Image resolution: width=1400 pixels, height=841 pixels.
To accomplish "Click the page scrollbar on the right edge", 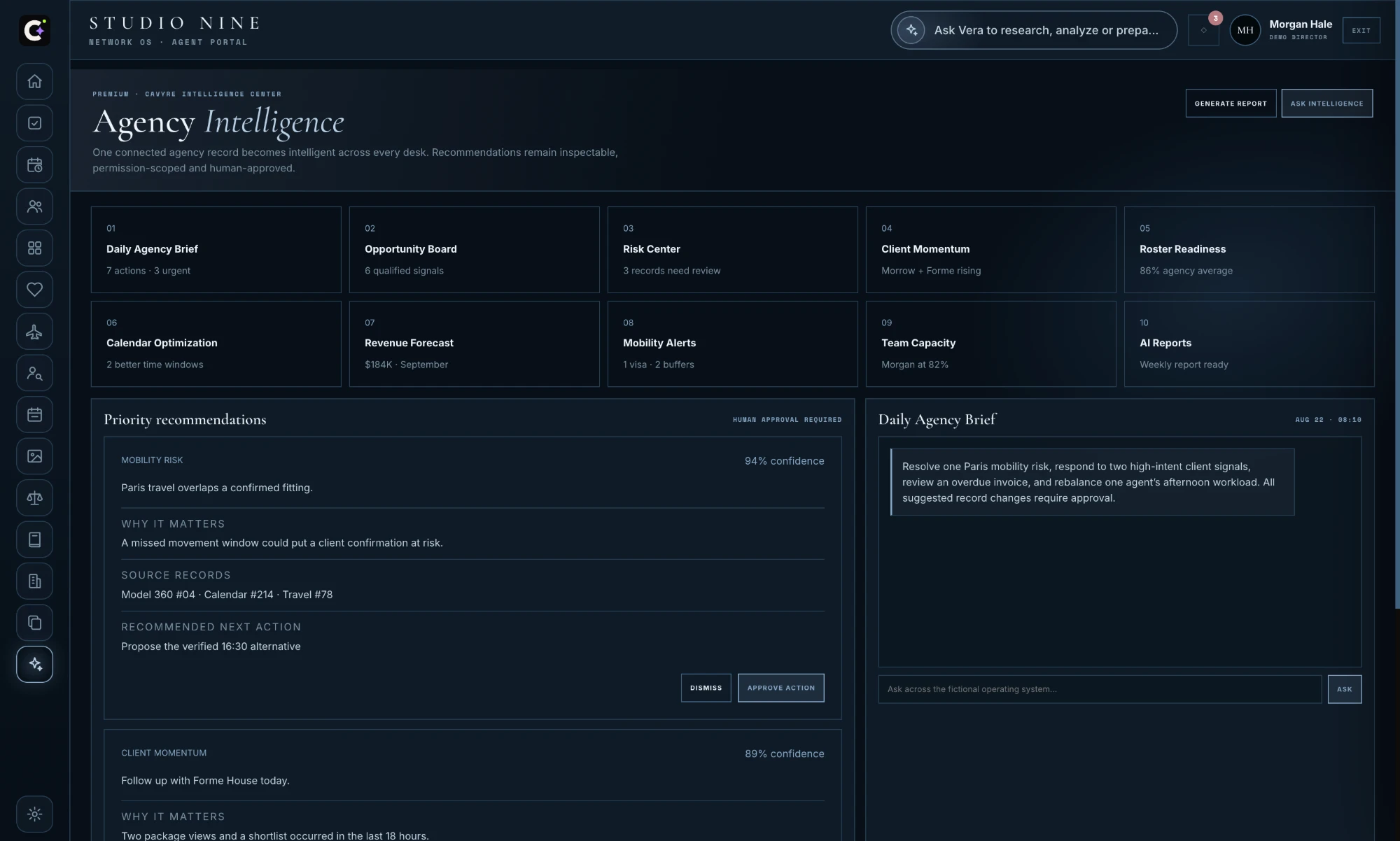I will click(x=1397, y=304).
